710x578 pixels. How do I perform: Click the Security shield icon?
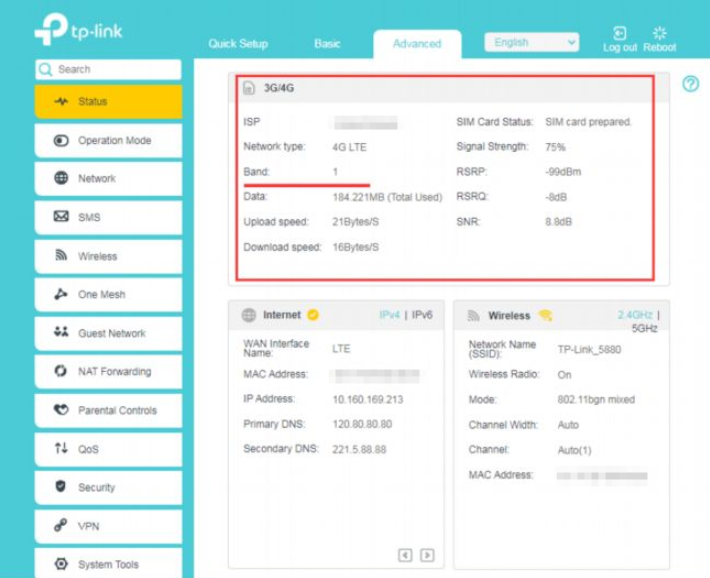coord(61,486)
